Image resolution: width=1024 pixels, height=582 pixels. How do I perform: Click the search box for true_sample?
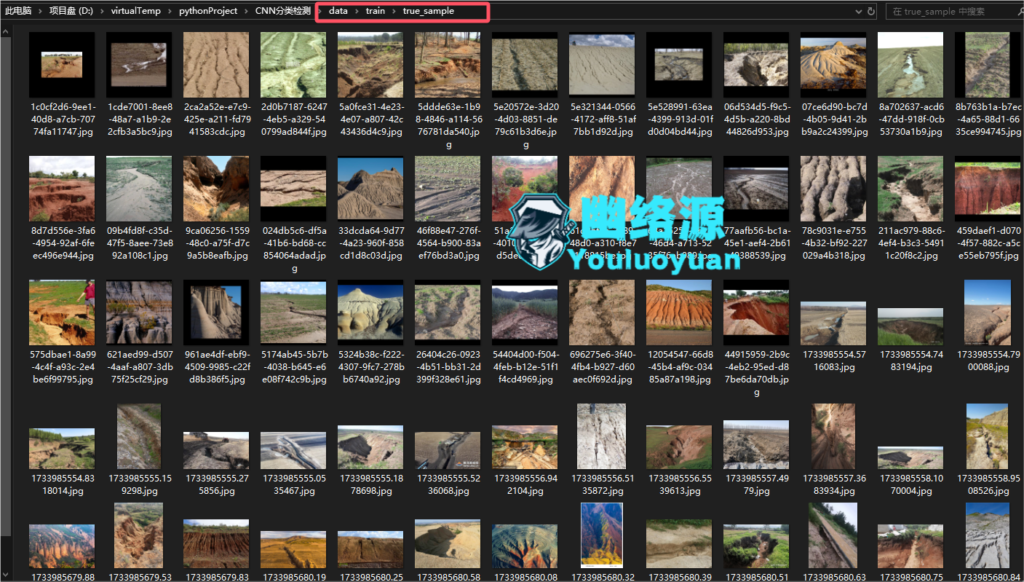click(954, 11)
